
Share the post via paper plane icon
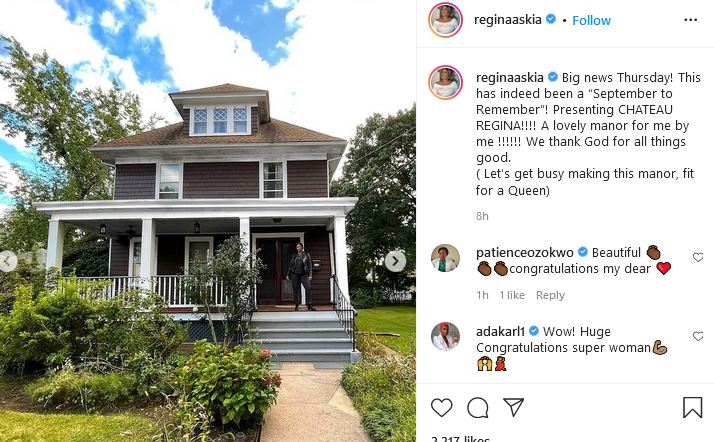514,407
